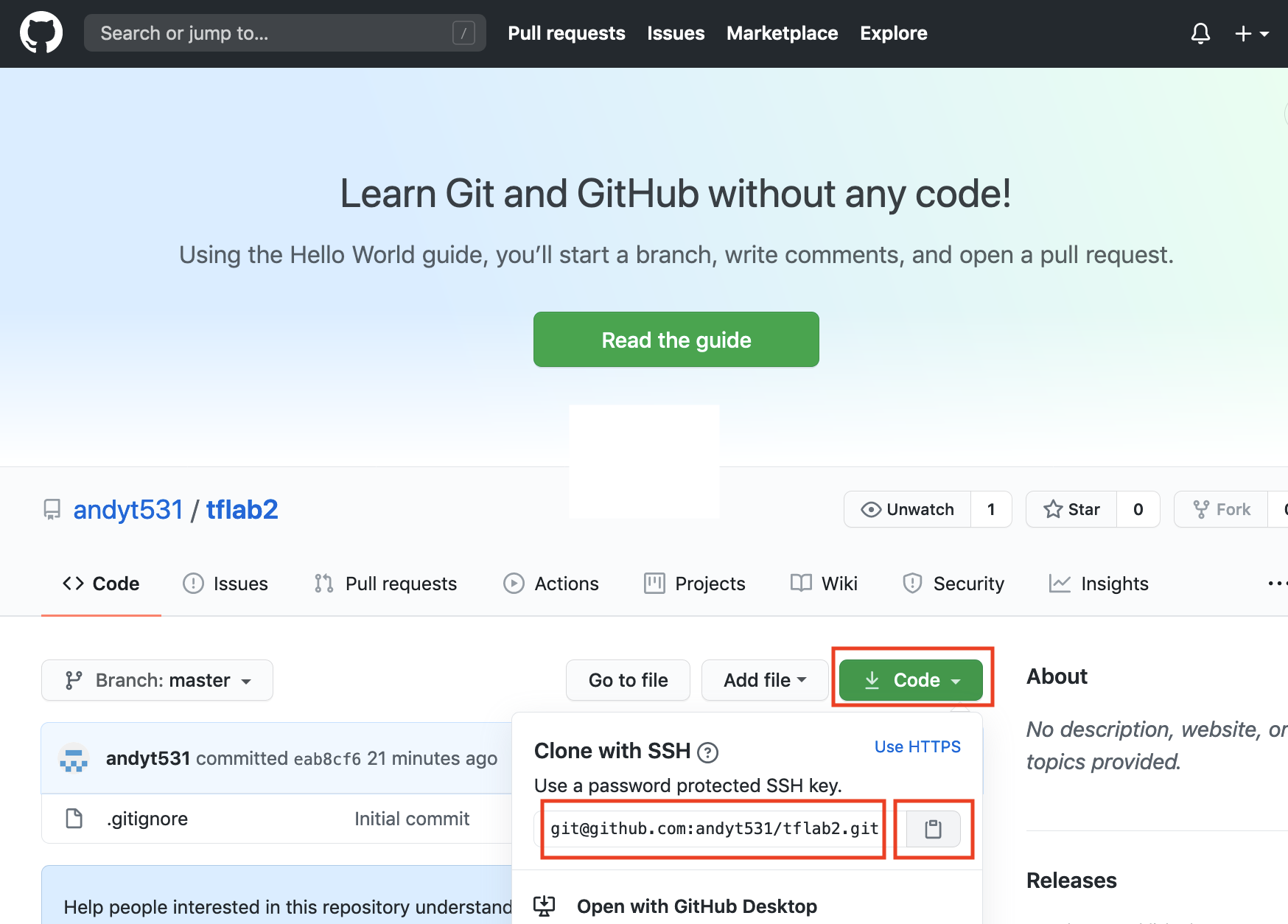Viewport: 1288px width, 924px height.
Task: Switch to the repository Pull requests tab
Action: [385, 584]
